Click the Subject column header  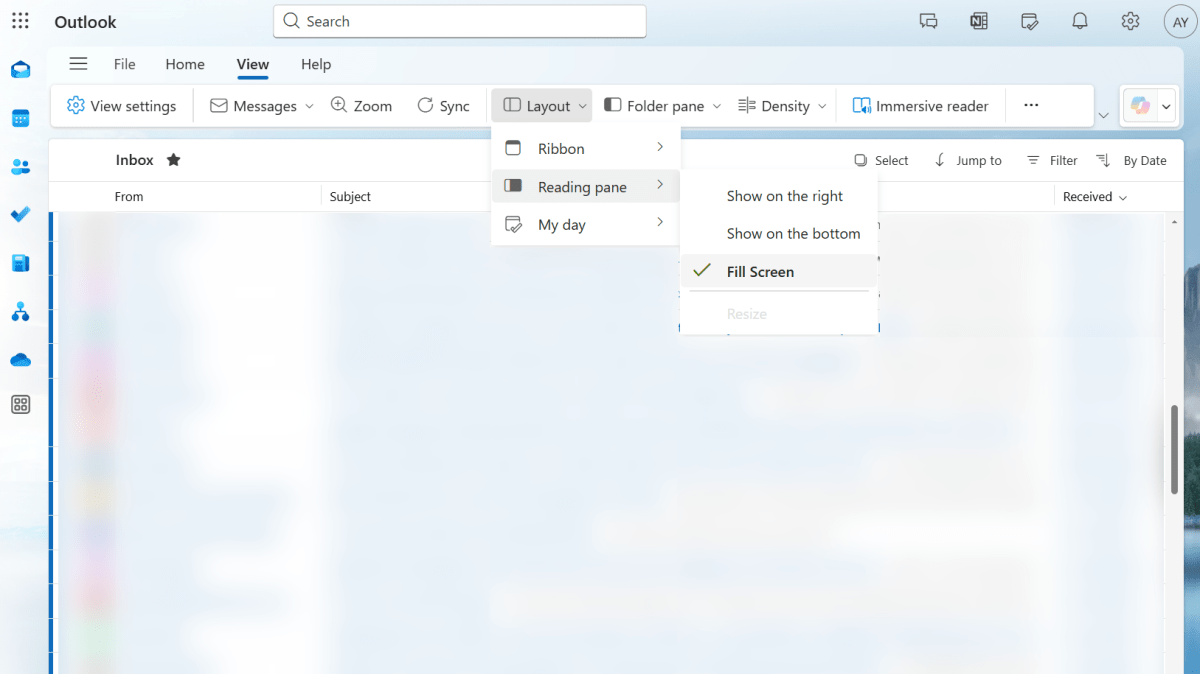point(350,197)
